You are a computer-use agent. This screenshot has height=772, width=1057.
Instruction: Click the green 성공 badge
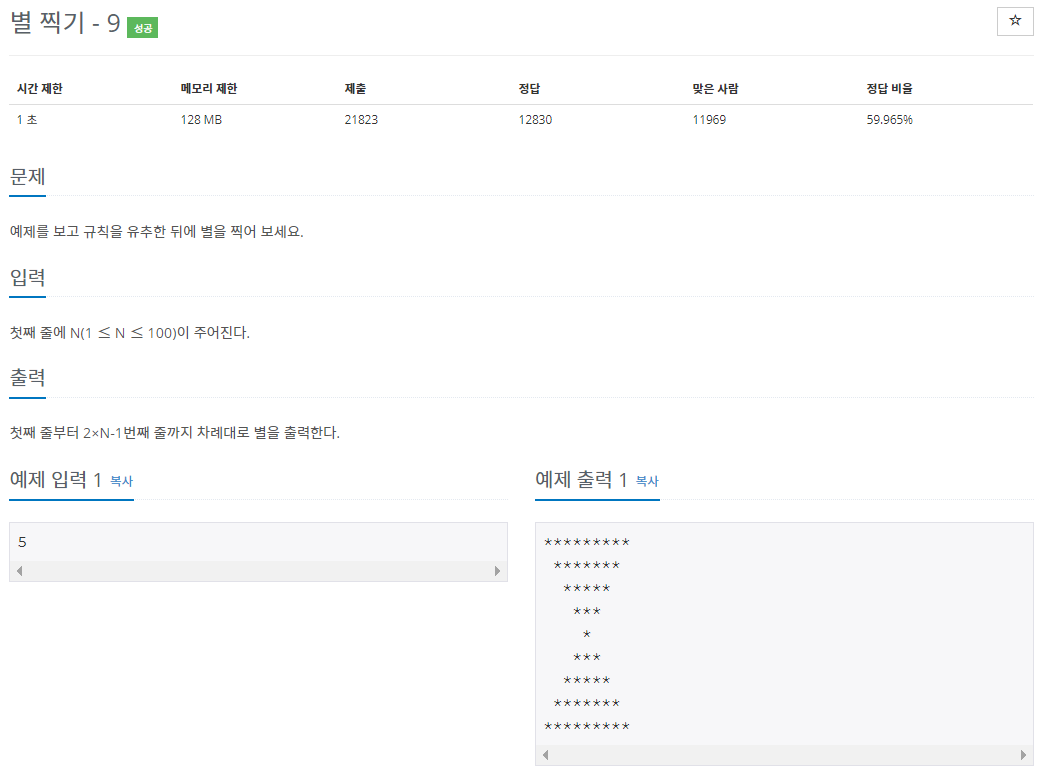click(x=142, y=28)
